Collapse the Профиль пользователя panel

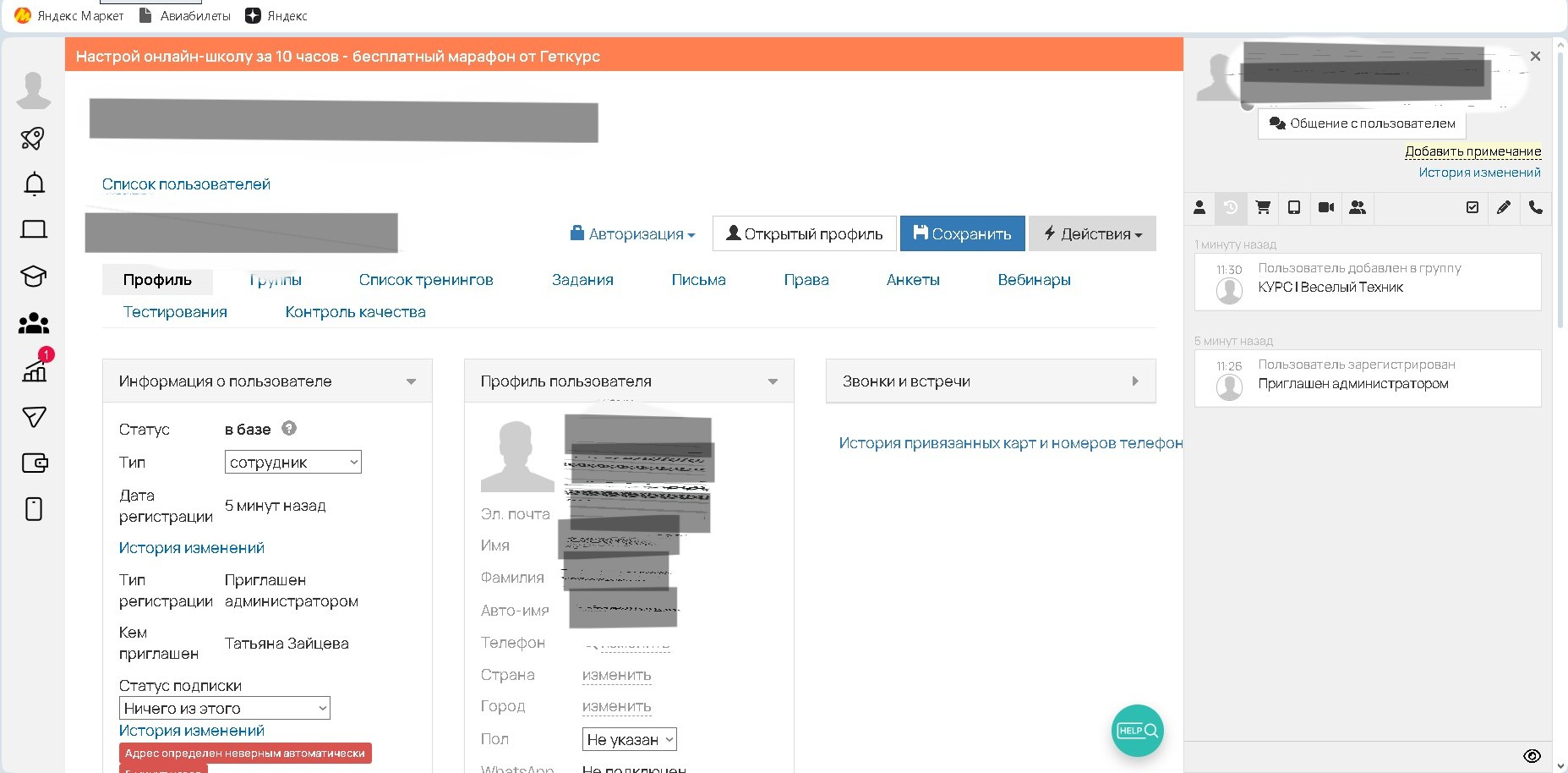pyautogui.click(x=773, y=381)
